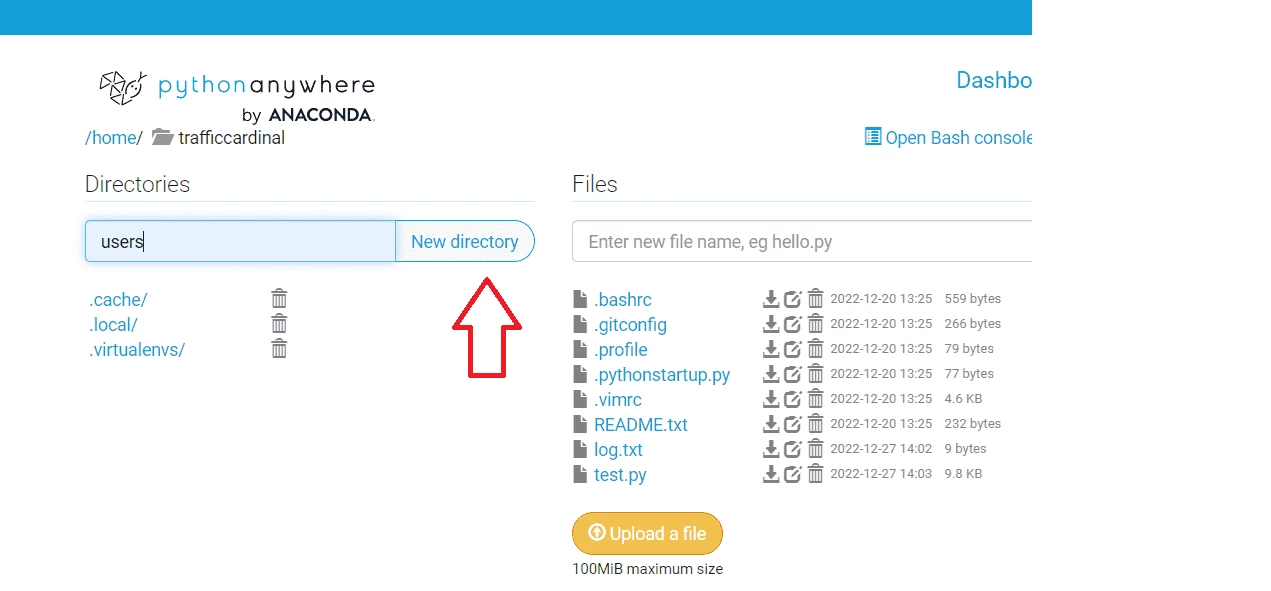Edit the .bashrc file
The image size is (1271, 591).
click(793, 299)
